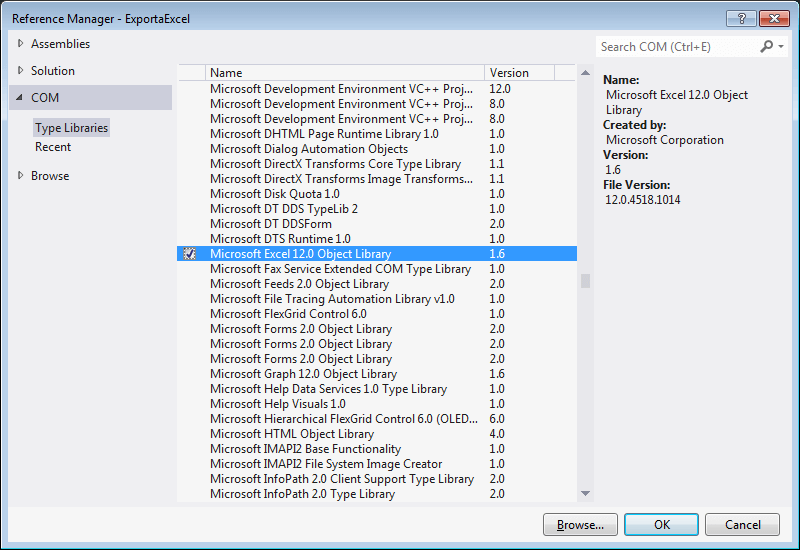
Task: Click the scrollbar up arrow
Action: tap(586, 73)
